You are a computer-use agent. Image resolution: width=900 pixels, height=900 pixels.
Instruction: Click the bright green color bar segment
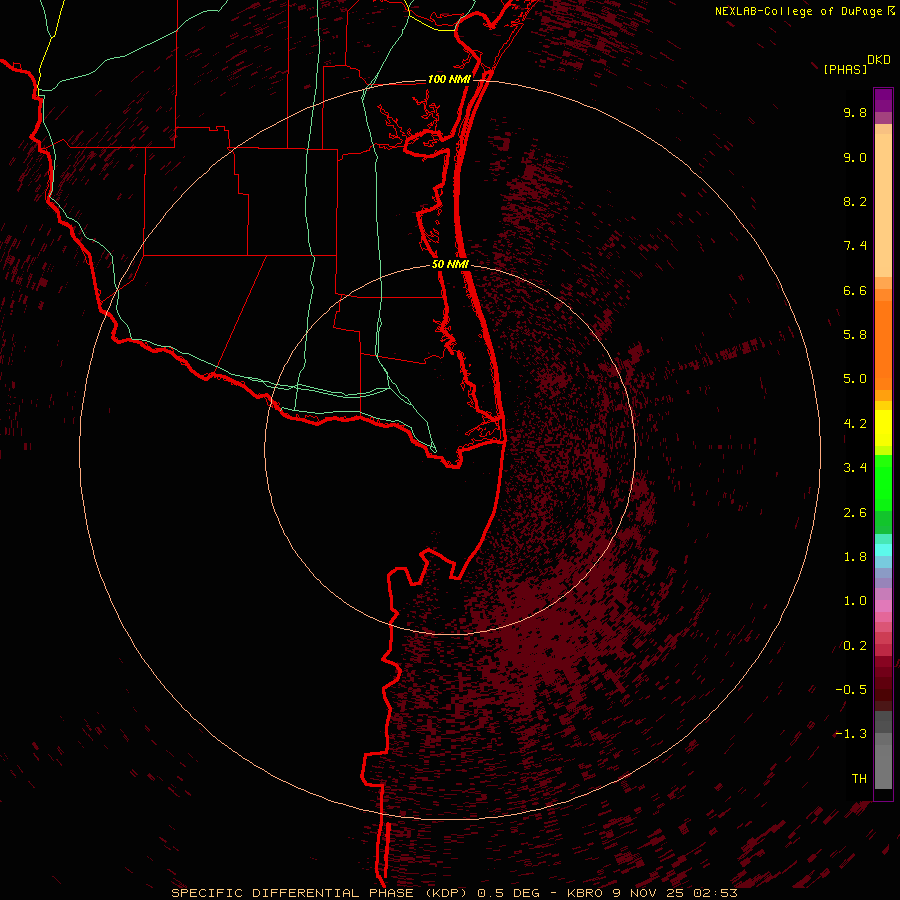(x=883, y=483)
